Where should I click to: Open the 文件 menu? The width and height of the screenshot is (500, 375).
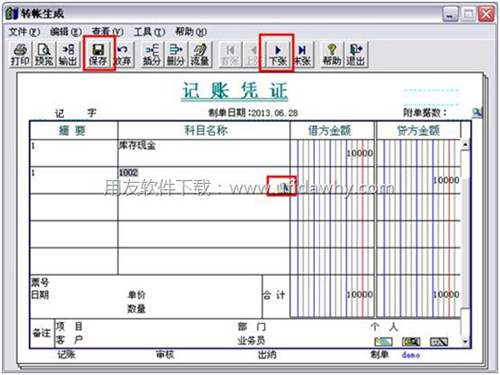pyautogui.click(x=24, y=32)
